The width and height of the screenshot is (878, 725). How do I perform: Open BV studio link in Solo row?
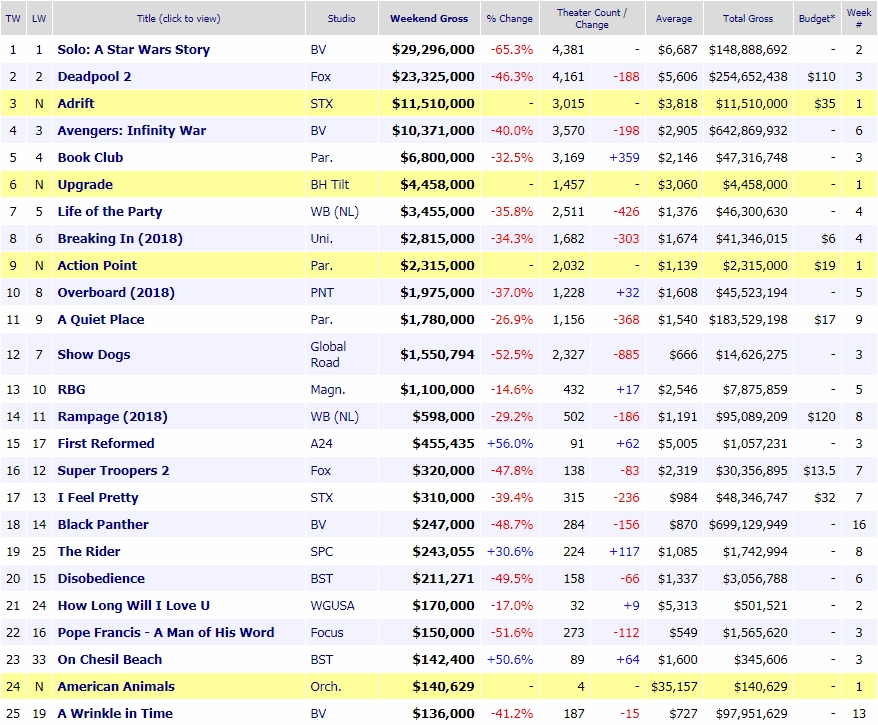tap(318, 49)
